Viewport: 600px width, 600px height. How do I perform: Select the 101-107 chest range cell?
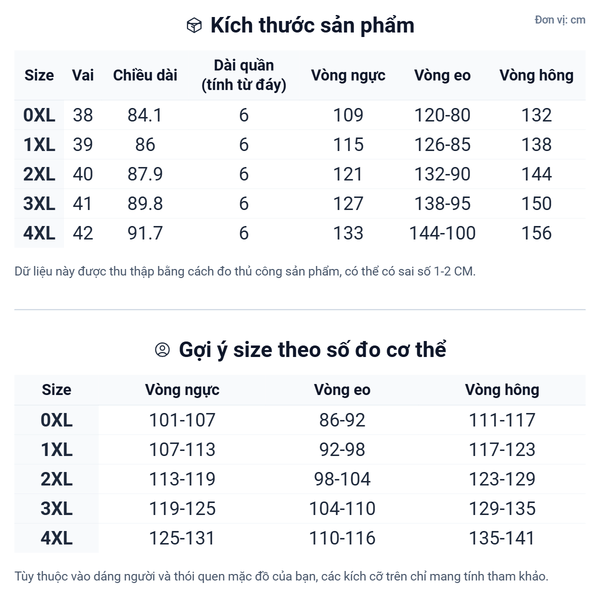point(182,420)
